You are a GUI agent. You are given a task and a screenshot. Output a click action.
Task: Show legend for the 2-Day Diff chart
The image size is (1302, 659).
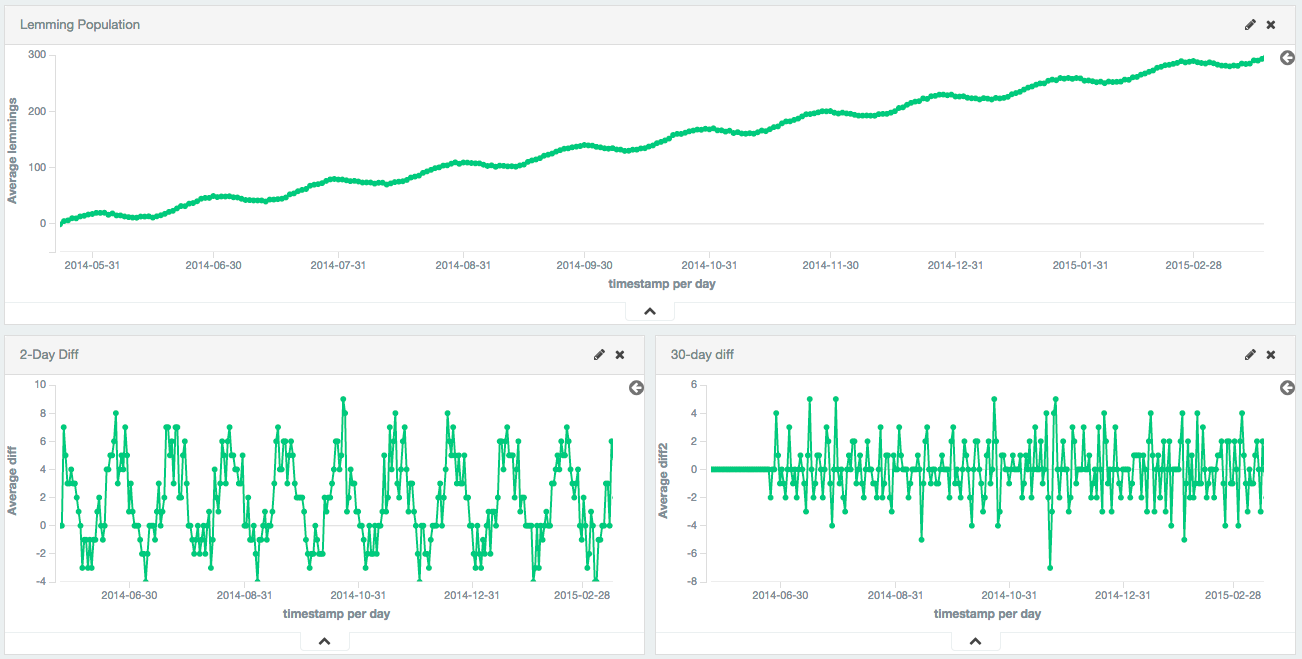(636, 388)
